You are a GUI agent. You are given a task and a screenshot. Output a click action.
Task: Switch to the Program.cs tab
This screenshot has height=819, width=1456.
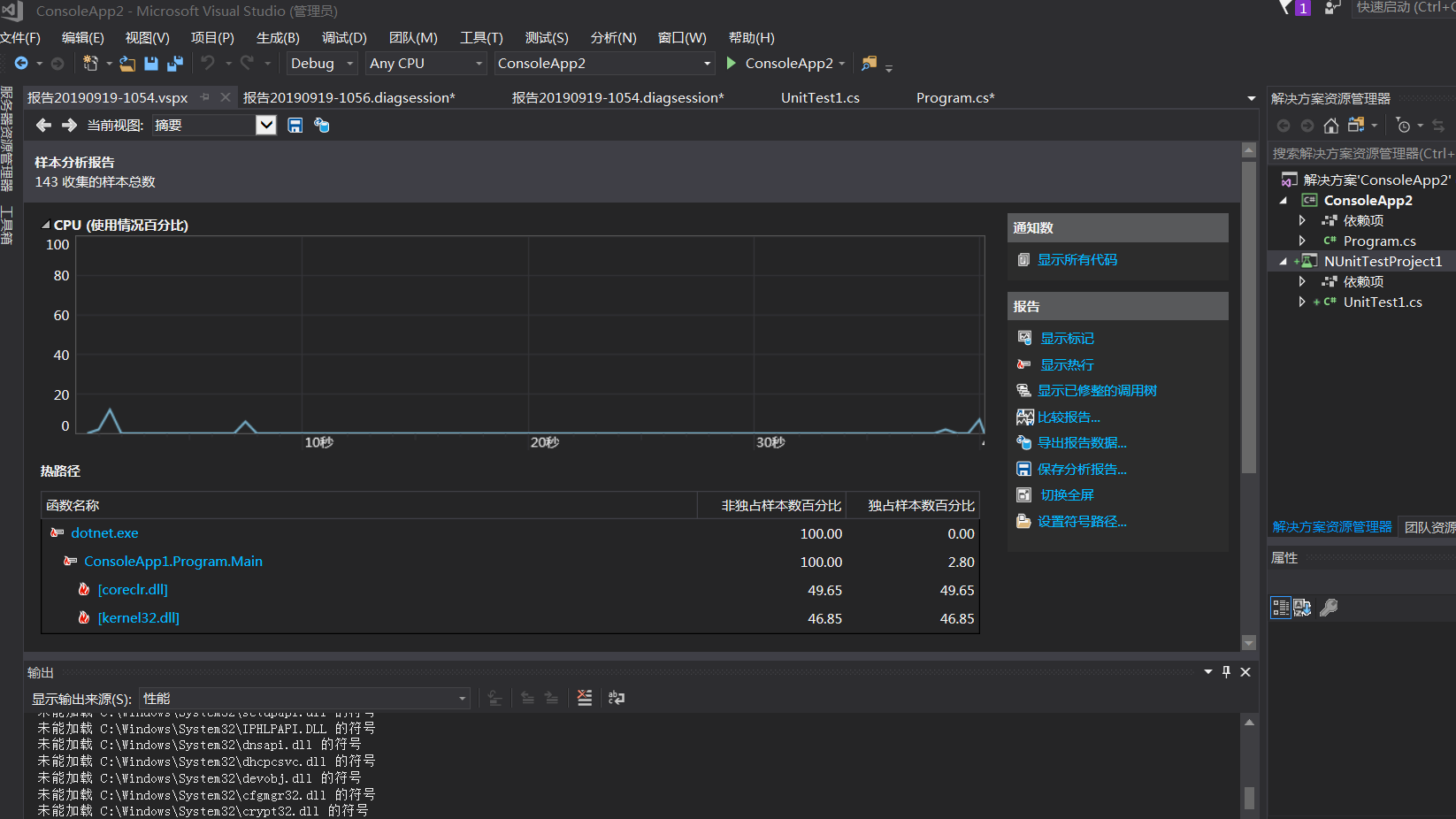pos(955,98)
